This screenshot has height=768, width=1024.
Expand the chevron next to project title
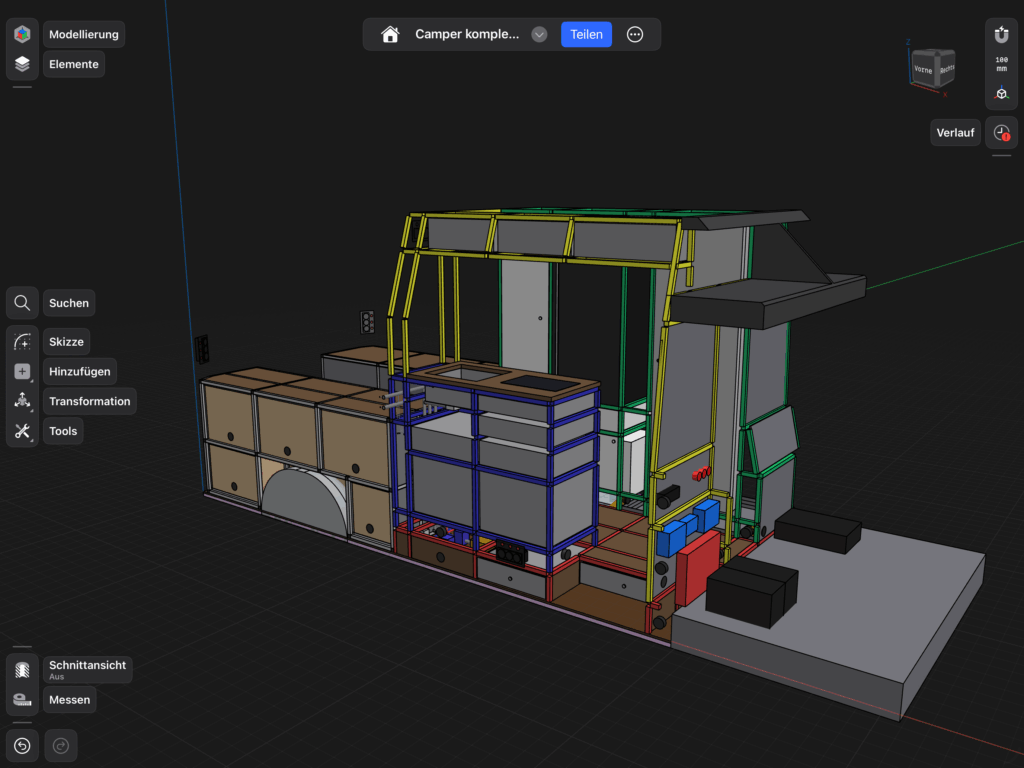pos(539,34)
